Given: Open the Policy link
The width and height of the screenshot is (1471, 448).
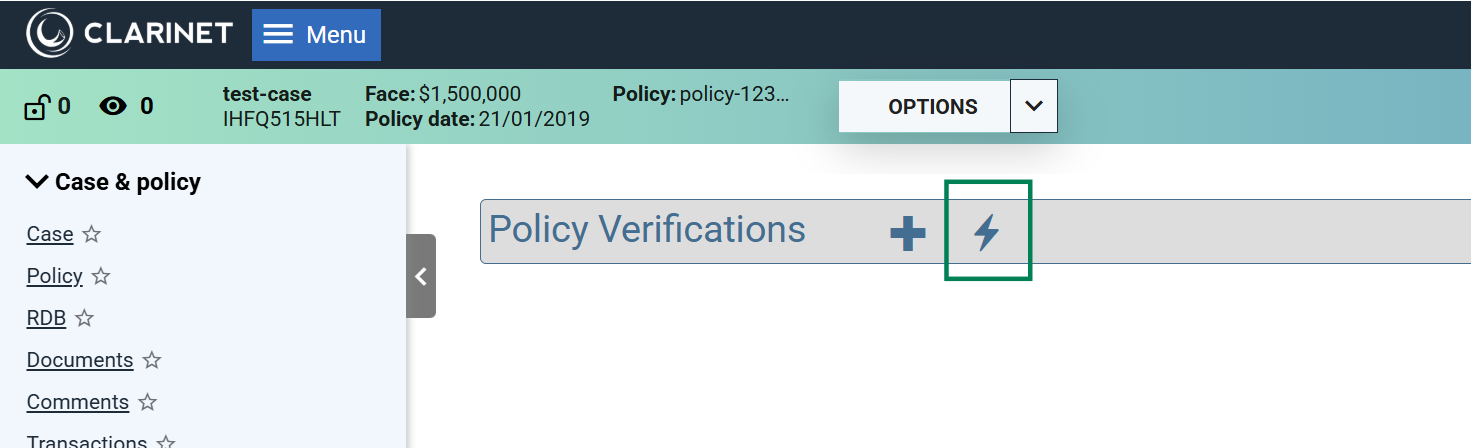Looking at the screenshot, I should [55, 276].
